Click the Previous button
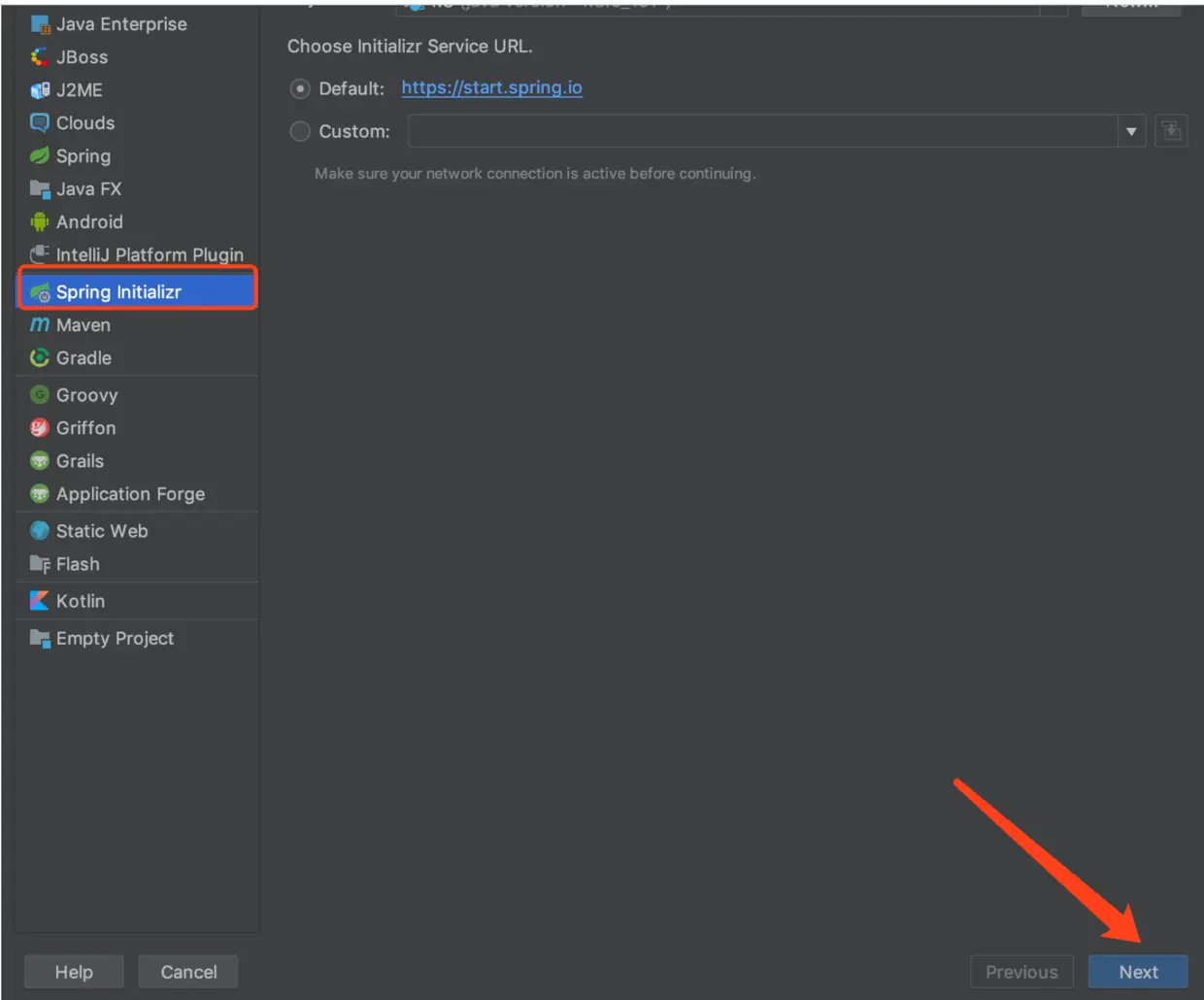1204x1000 pixels. coord(1021,972)
